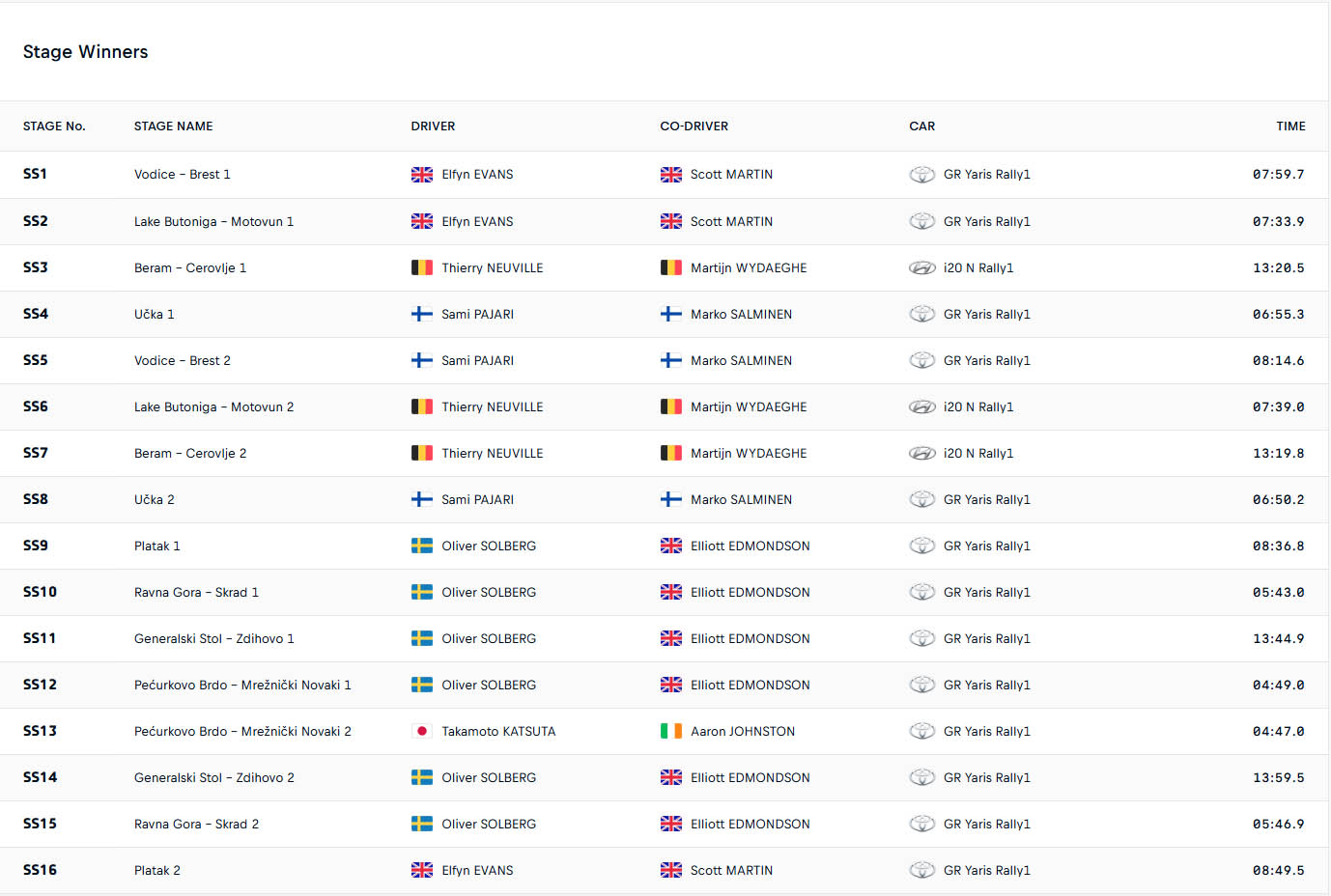Click co-driver Scott MARTIN in the SS2 row
The height and width of the screenshot is (896, 1331).
pos(731,221)
